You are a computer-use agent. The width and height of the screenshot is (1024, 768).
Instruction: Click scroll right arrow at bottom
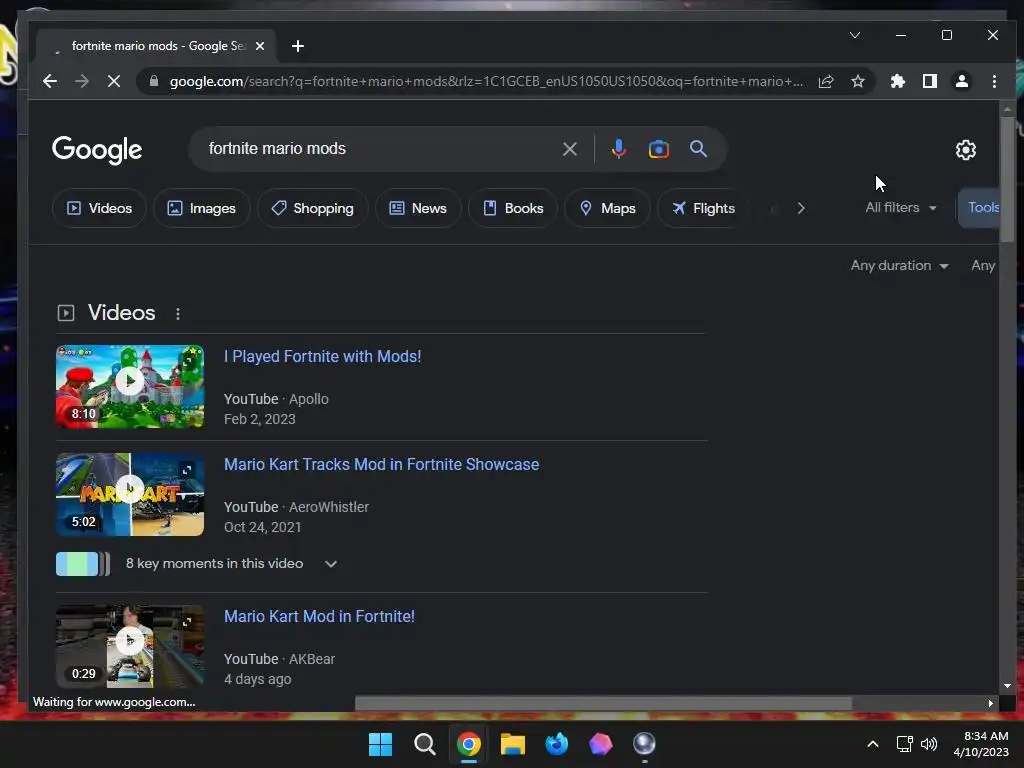tap(991, 703)
